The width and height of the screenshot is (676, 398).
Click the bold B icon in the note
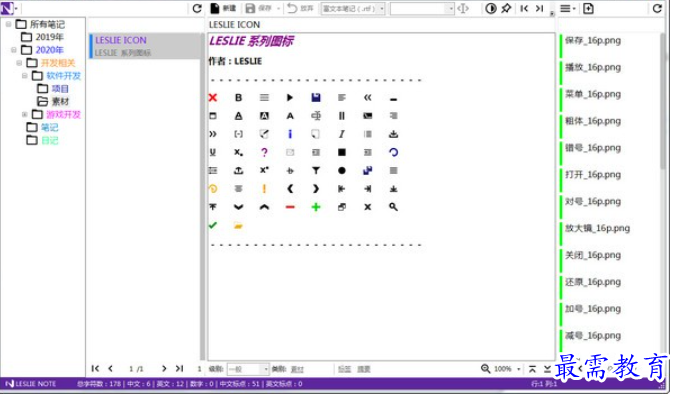pos(238,98)
